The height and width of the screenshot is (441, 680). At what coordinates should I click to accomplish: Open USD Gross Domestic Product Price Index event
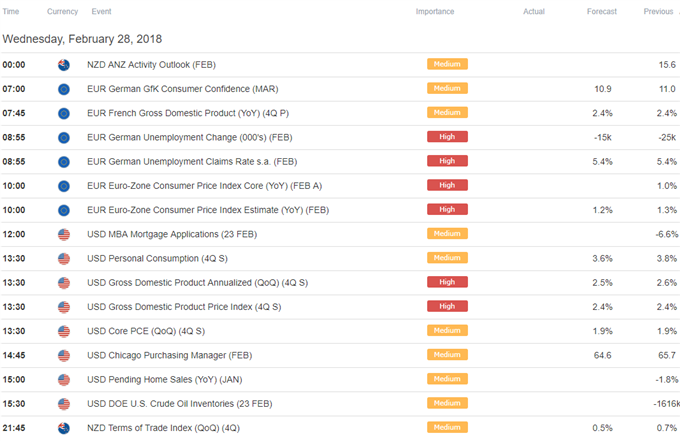[184, 307]
